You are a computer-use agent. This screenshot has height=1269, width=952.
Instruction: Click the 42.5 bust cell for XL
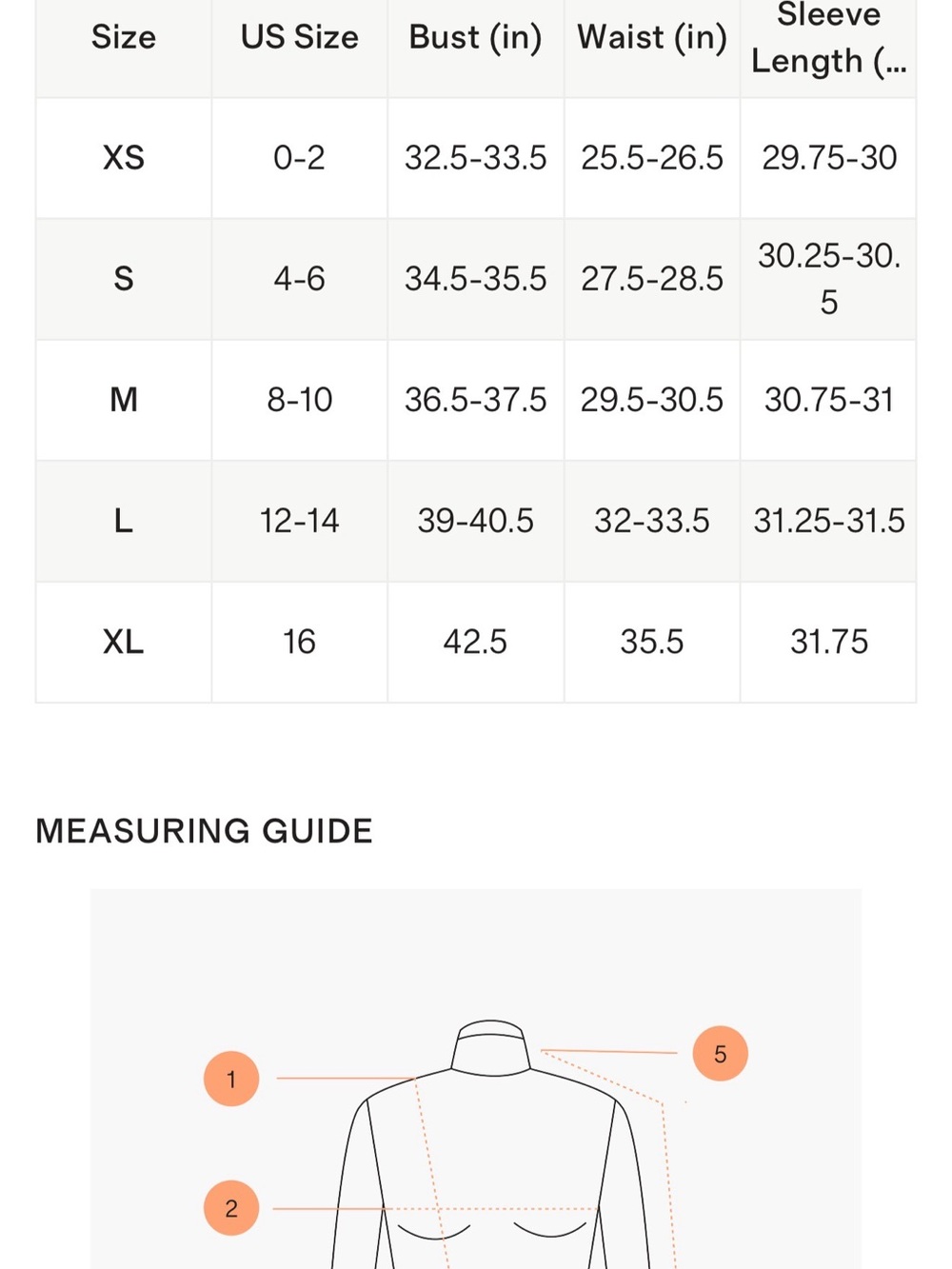point(476,642)
